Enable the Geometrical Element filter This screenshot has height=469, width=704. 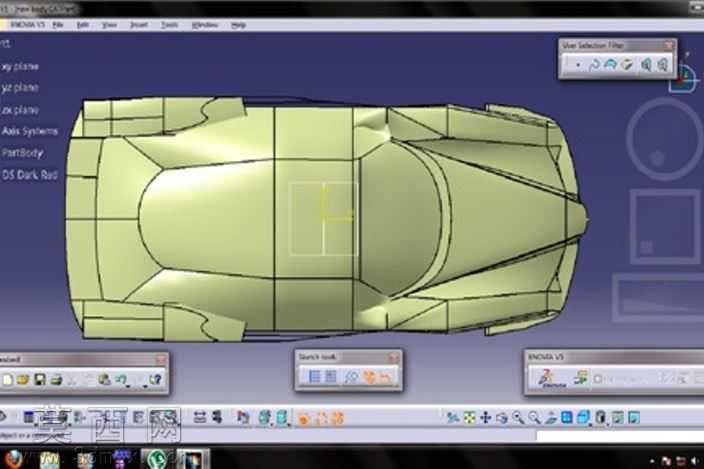pyautogui.click(x=663, y=65)
